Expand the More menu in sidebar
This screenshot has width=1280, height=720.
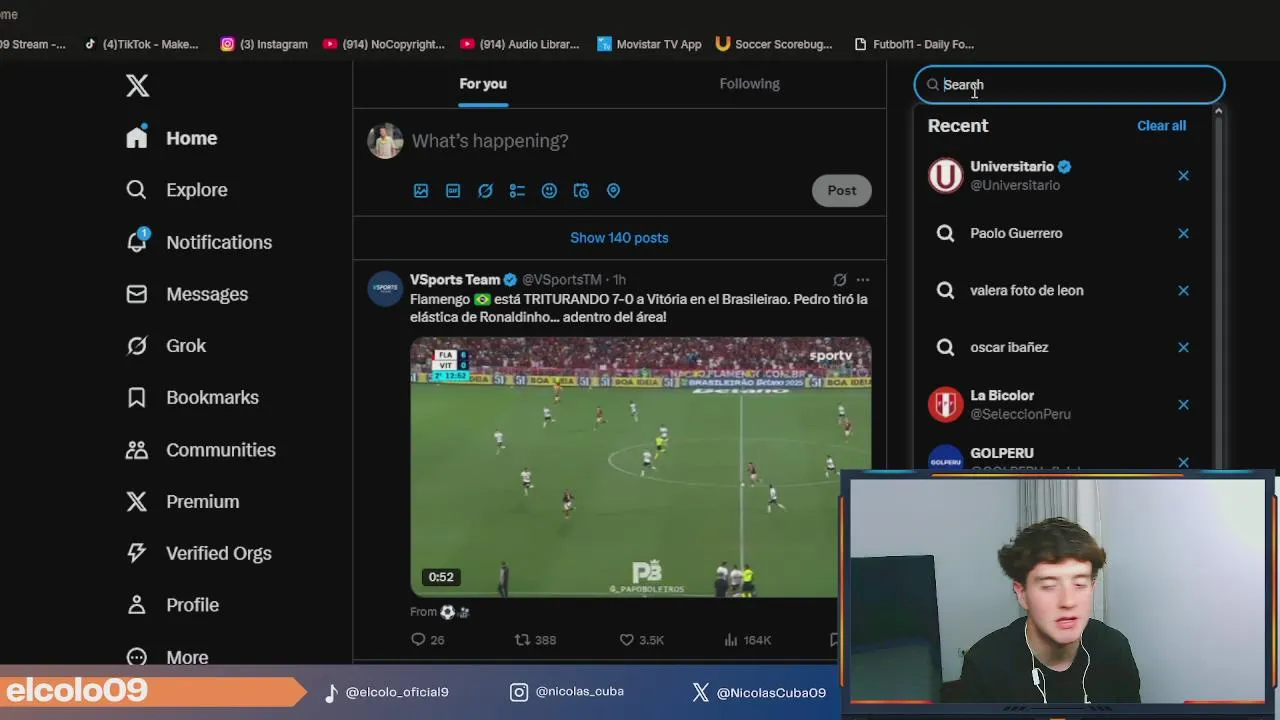(x=168, y=657)
